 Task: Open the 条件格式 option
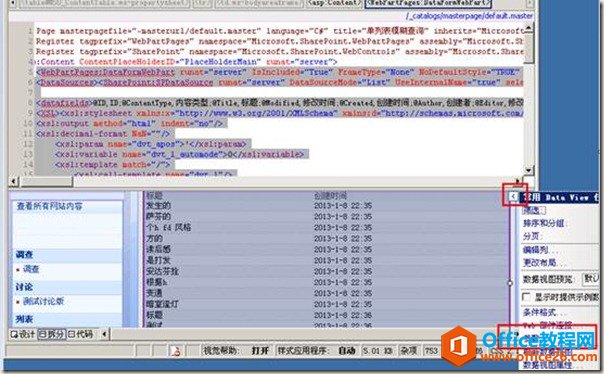pos(541,312)
